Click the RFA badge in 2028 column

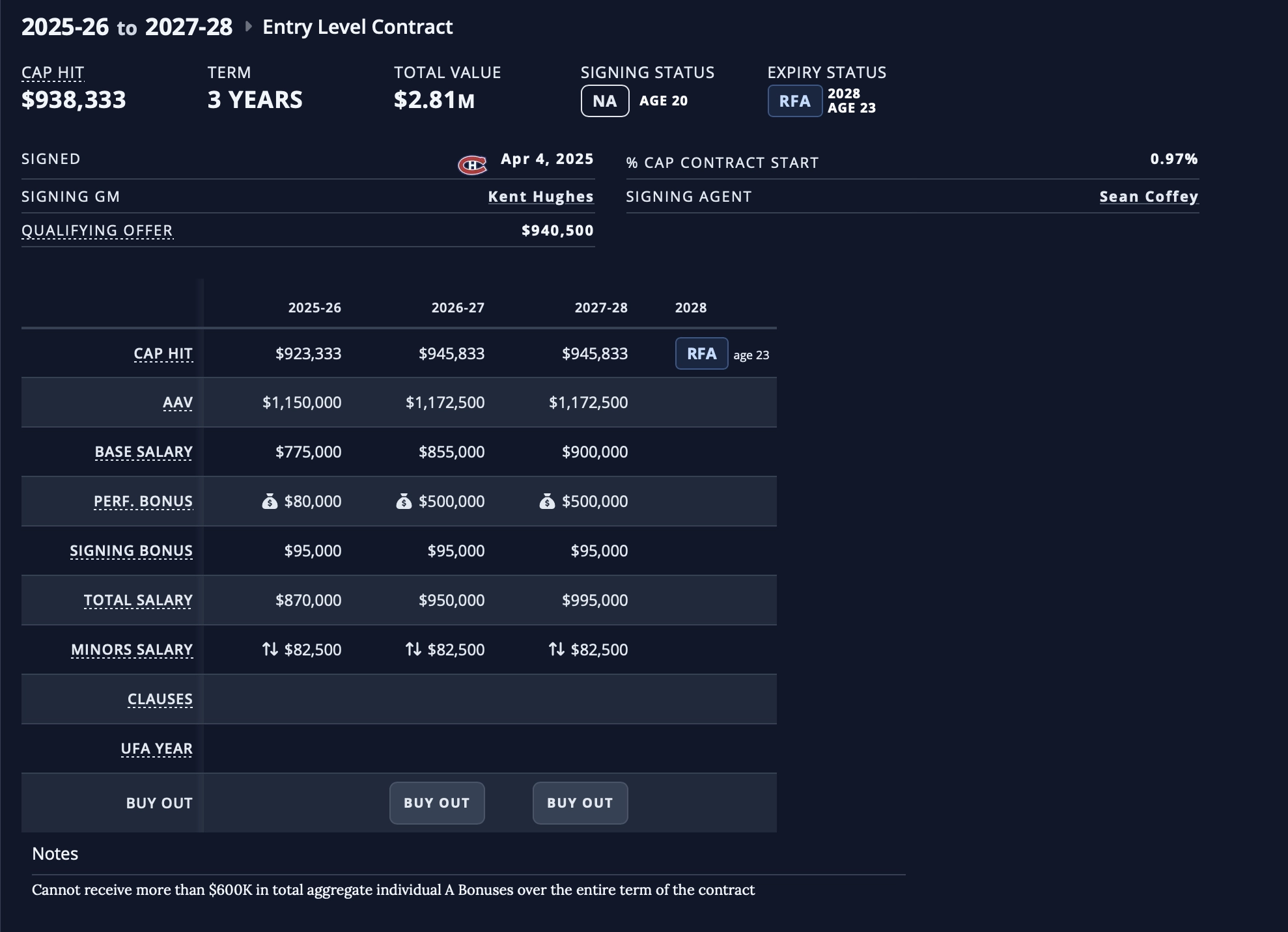pos(702,353)
